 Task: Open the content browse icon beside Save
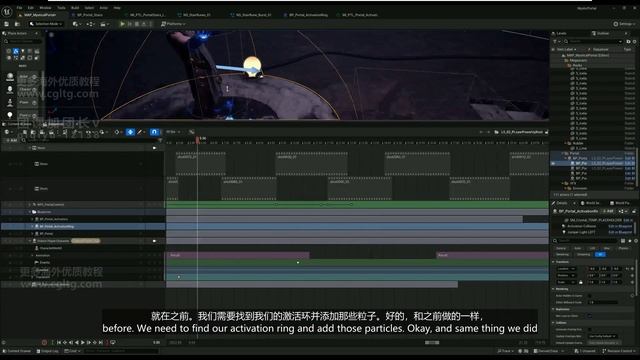pos(17,24)
